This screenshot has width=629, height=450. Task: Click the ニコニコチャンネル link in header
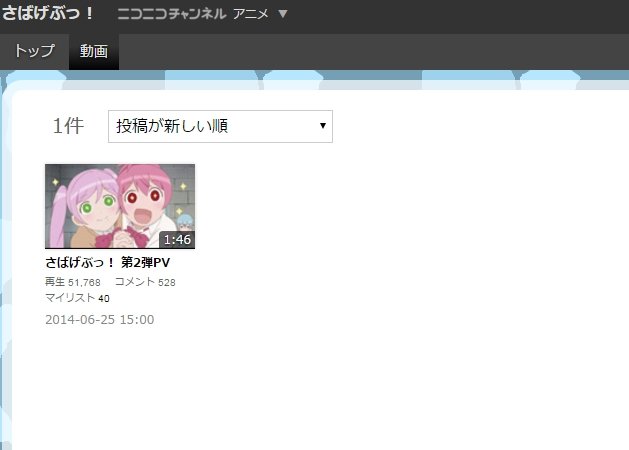click(172, 14)
